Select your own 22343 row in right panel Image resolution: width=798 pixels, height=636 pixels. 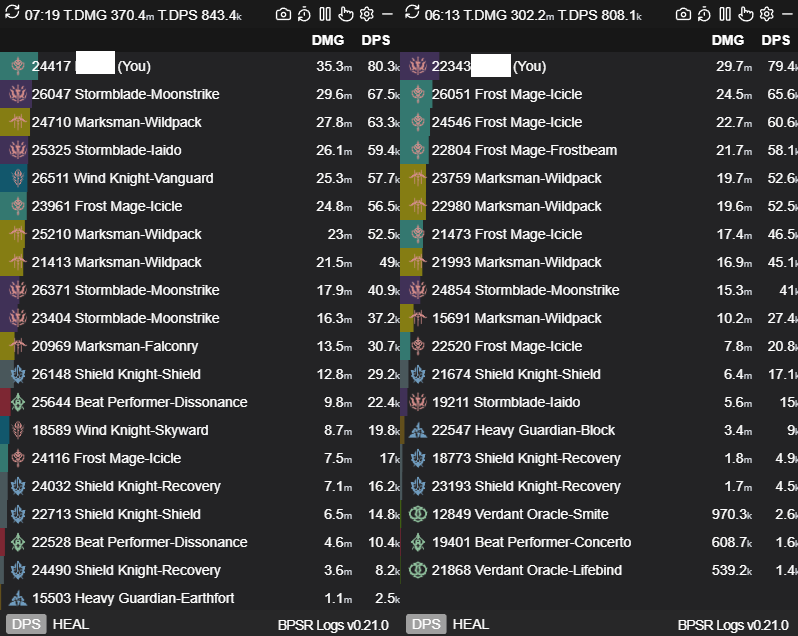(599, 66)
